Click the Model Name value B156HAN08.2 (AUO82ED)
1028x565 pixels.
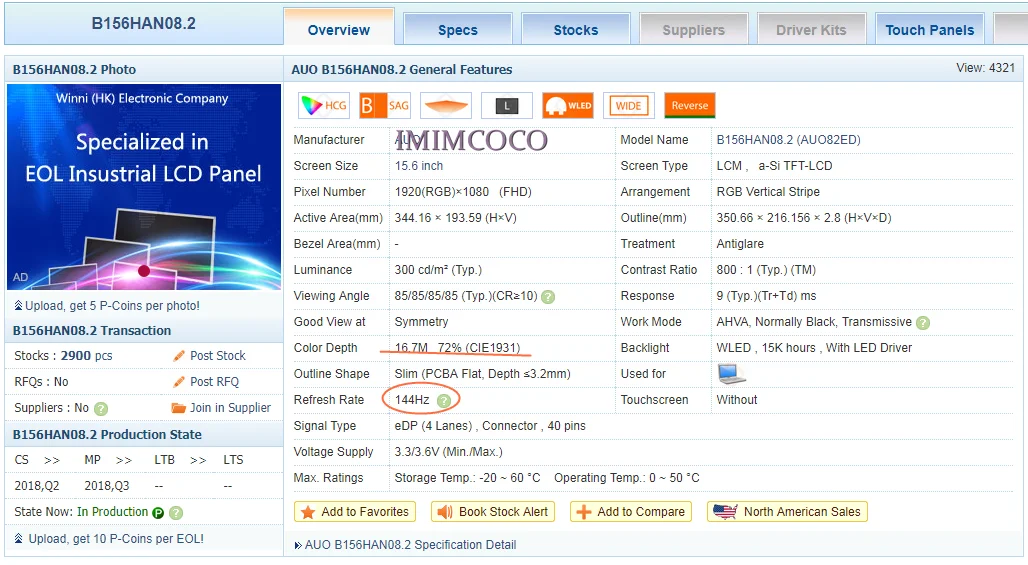coord(788,140)
